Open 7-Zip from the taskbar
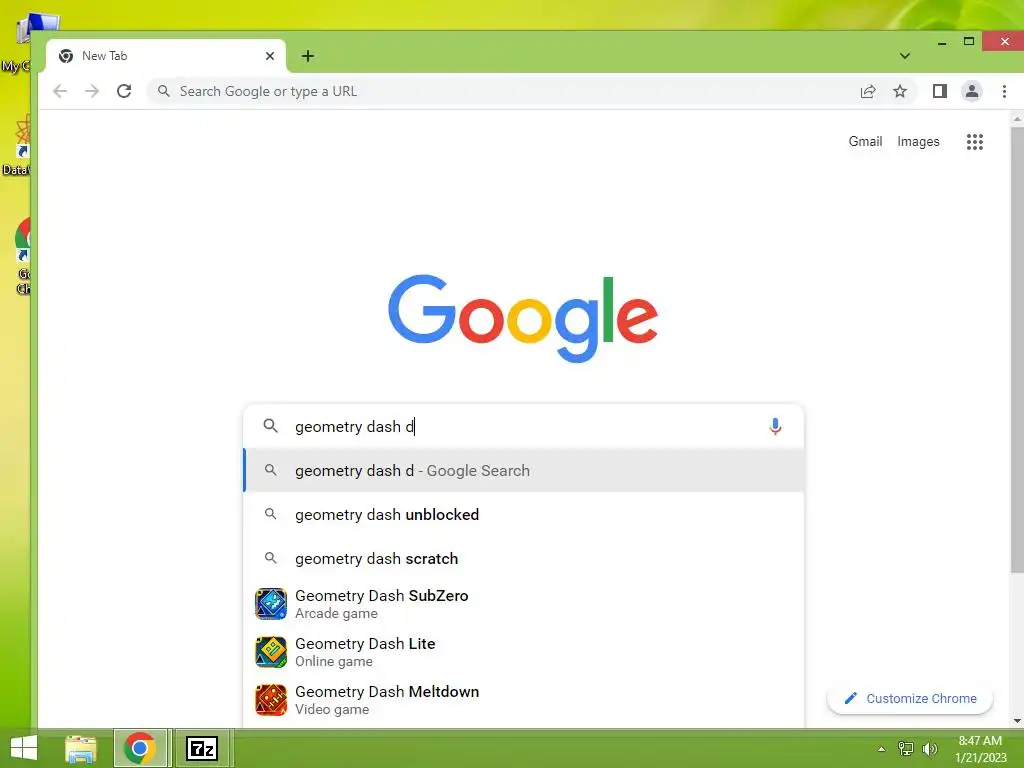The height and width of the screenshot is (768, 1024). (202, 748)
